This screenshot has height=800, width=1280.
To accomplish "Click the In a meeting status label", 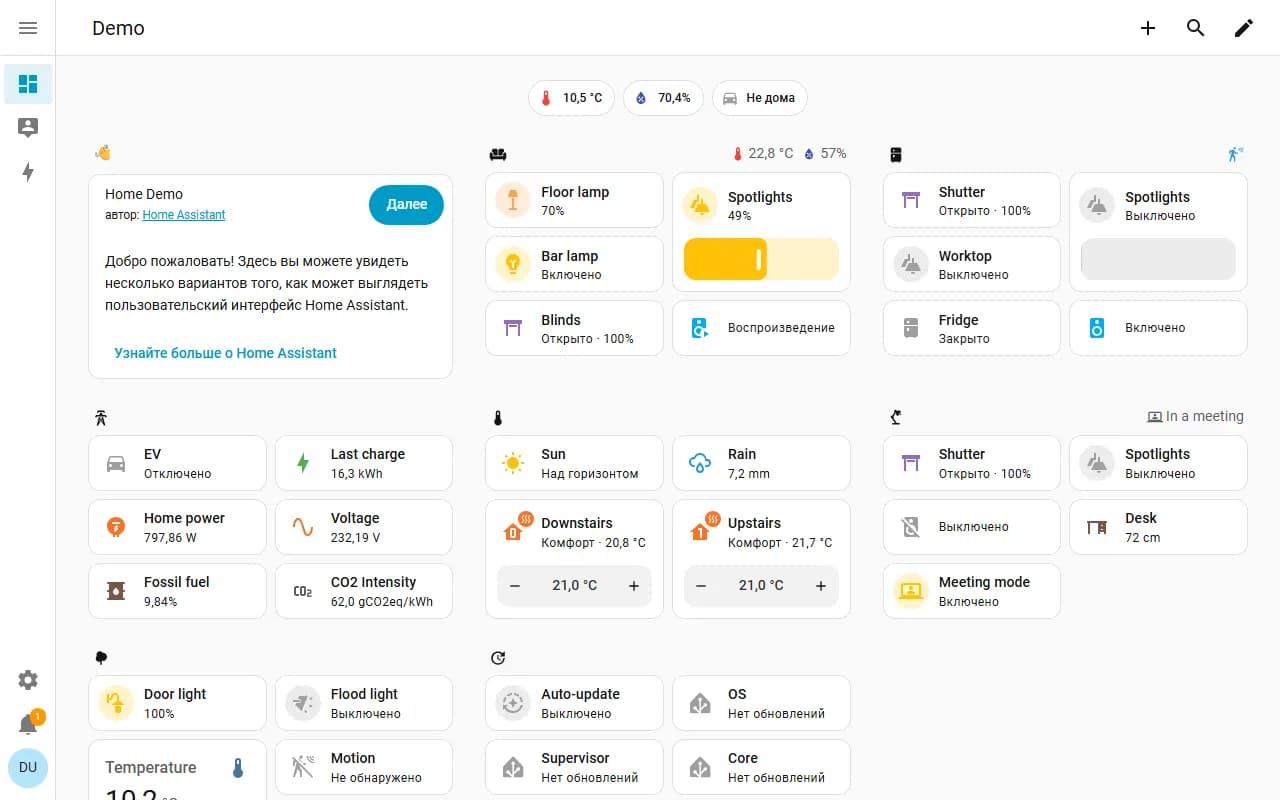I will tap(1195, 416).
